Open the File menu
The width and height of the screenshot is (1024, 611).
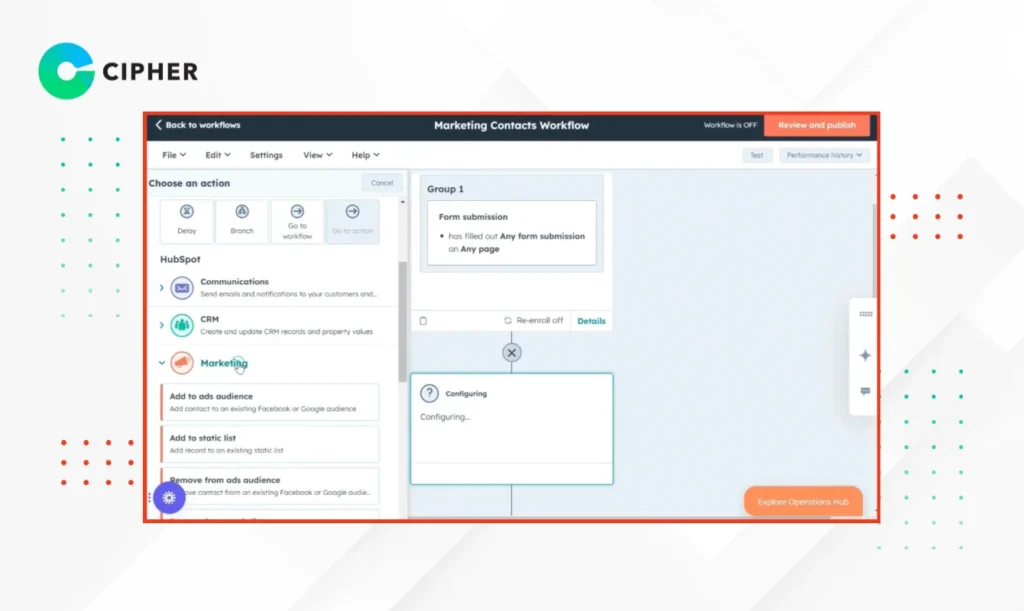(x=172, y=155)
